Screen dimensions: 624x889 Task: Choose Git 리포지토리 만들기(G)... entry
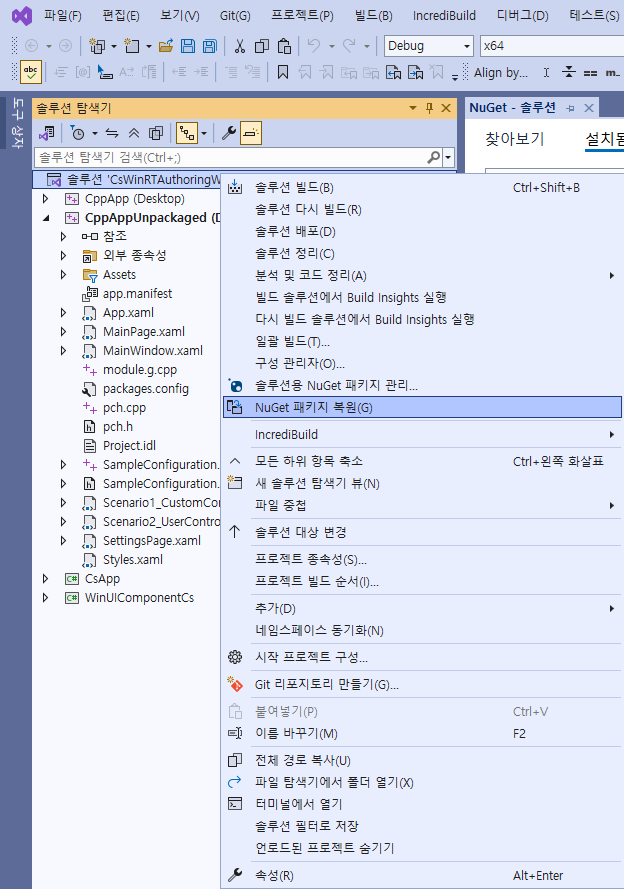coord(422,684)
